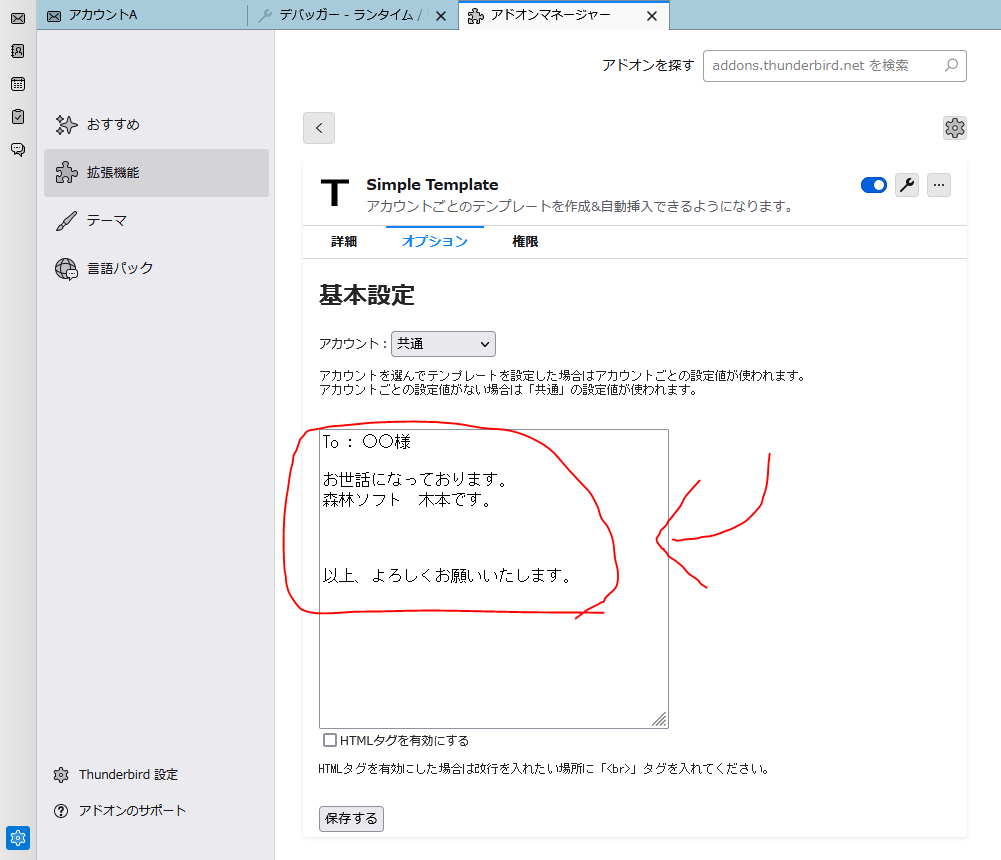Enable the HTMLタグを有効にする checkbox

(x=329, y=740)
